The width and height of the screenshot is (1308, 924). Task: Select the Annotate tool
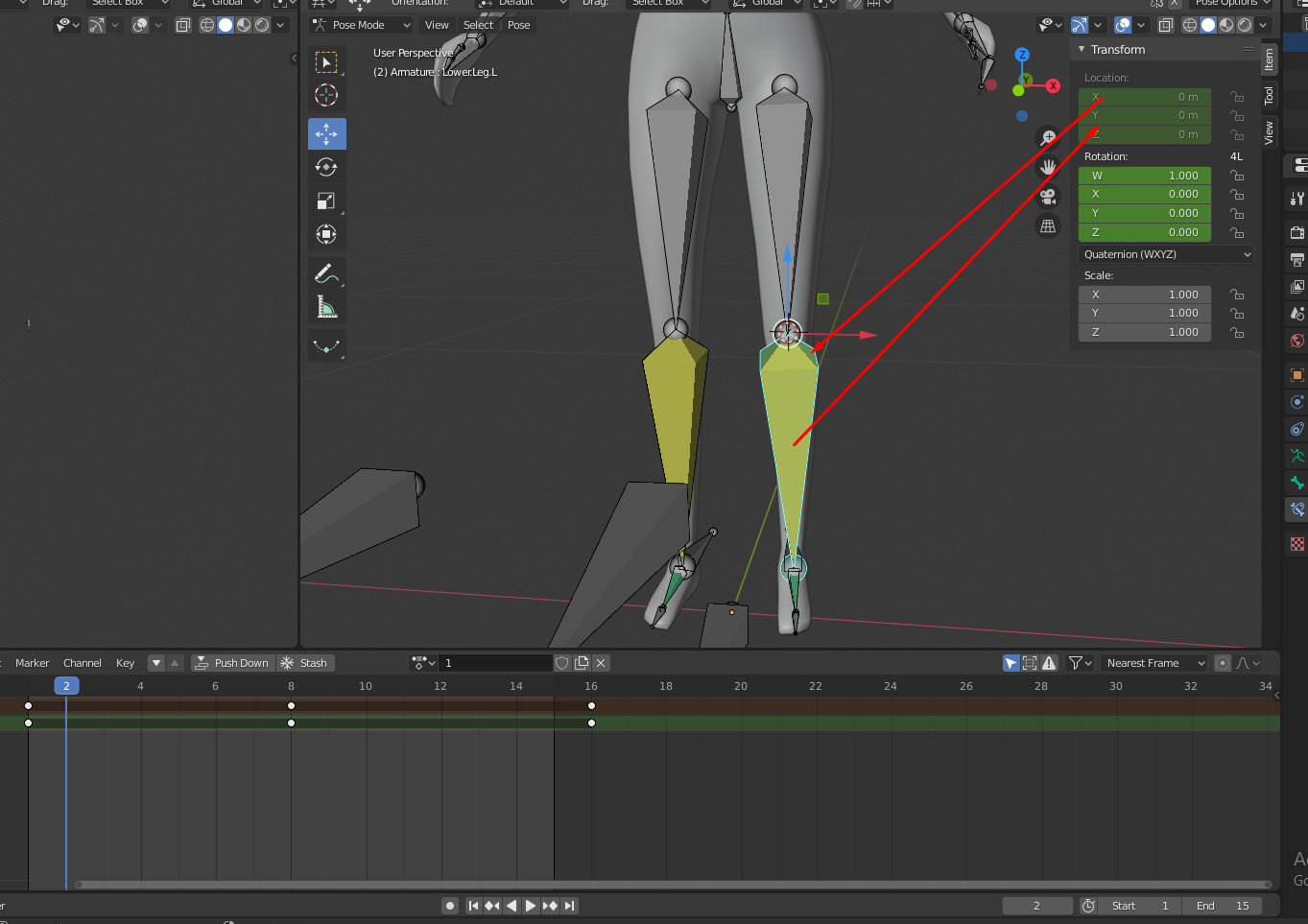pyautogui.click(x=326, y=272)
